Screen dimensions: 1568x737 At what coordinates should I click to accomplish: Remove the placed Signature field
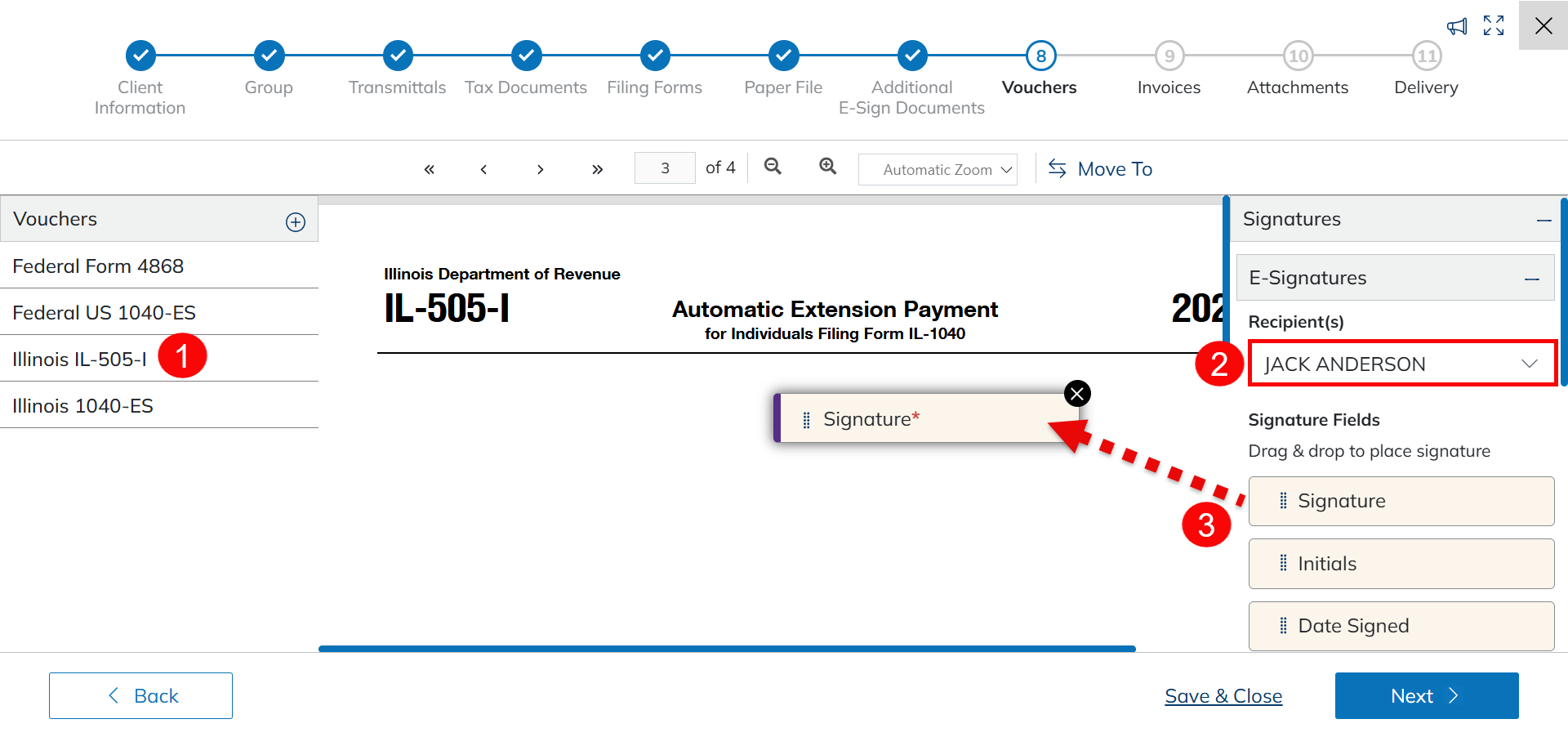[1077, 394]
